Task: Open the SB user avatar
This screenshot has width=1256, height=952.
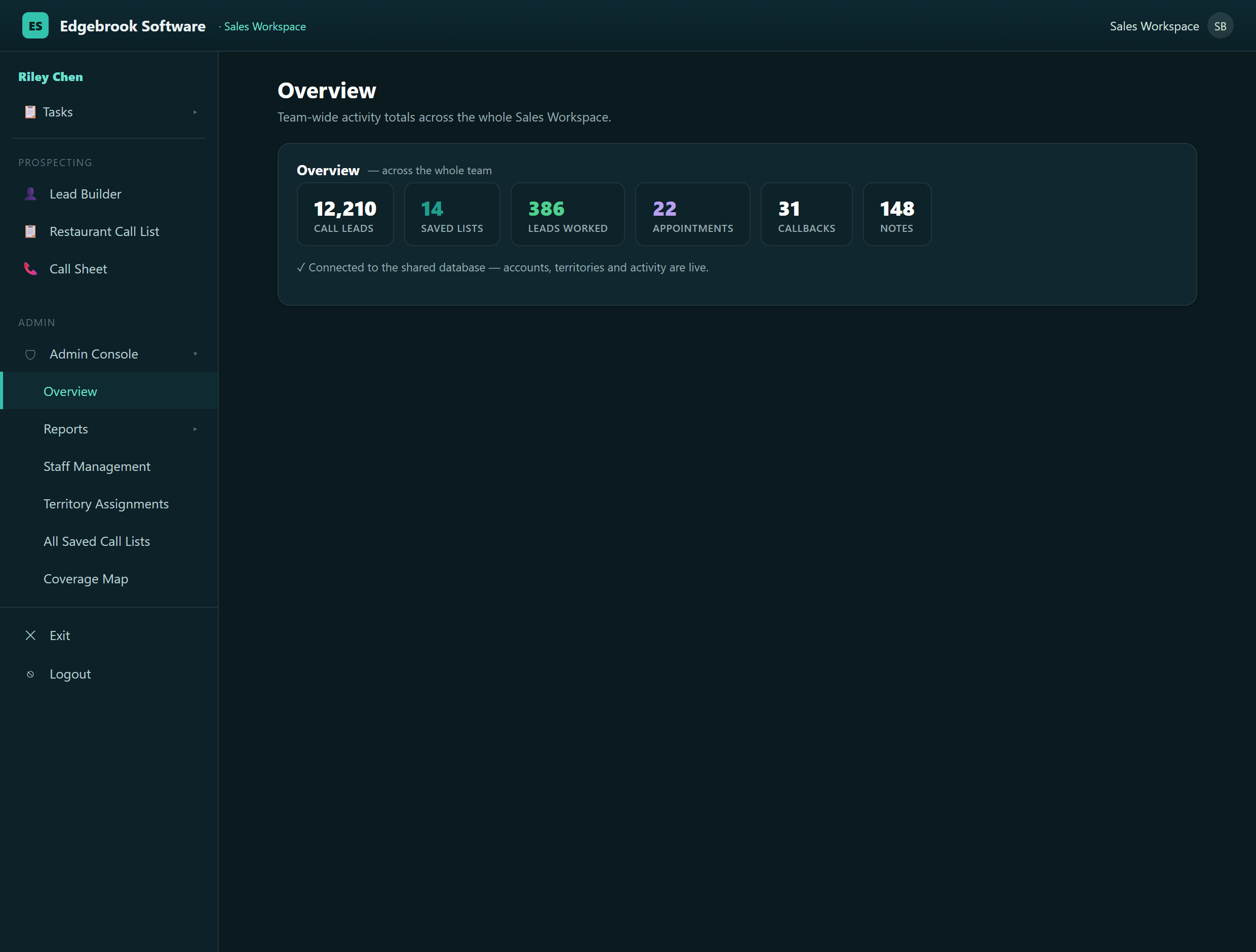Action: pos(1220,26)
